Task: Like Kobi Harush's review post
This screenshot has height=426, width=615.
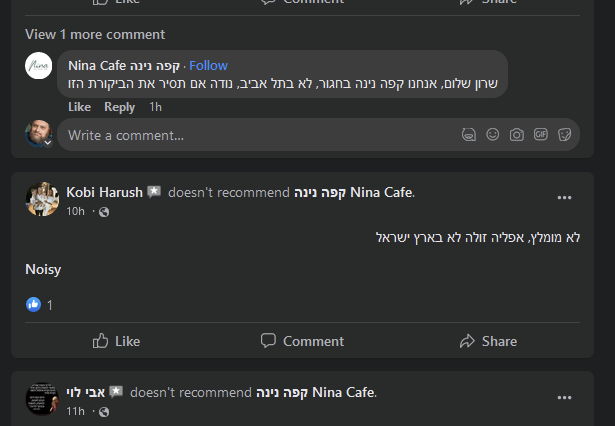Action: pos(116,341)
